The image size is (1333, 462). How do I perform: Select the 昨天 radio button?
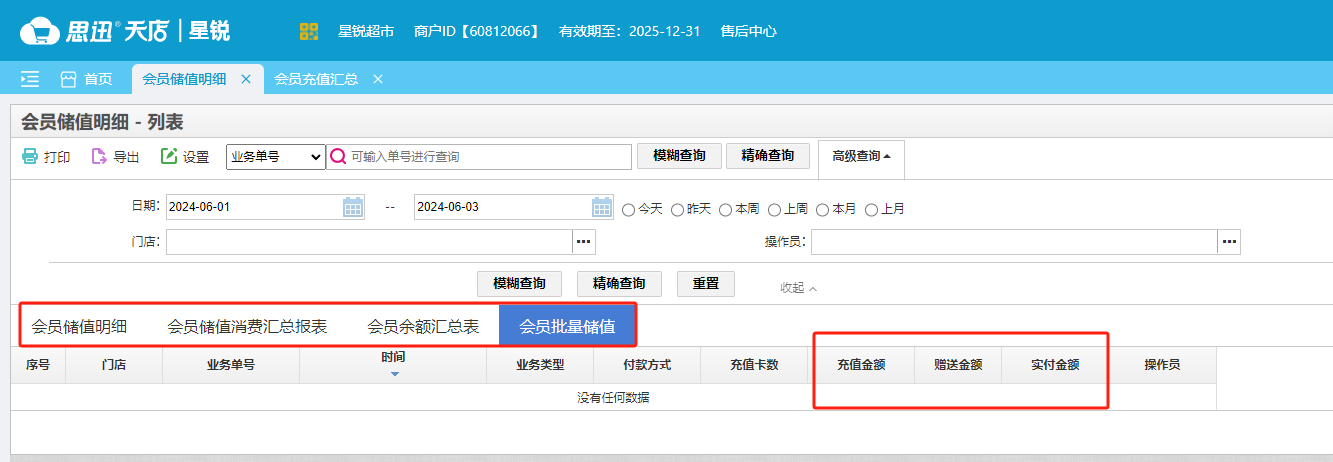pyautogui.click(x=678, y=210)
